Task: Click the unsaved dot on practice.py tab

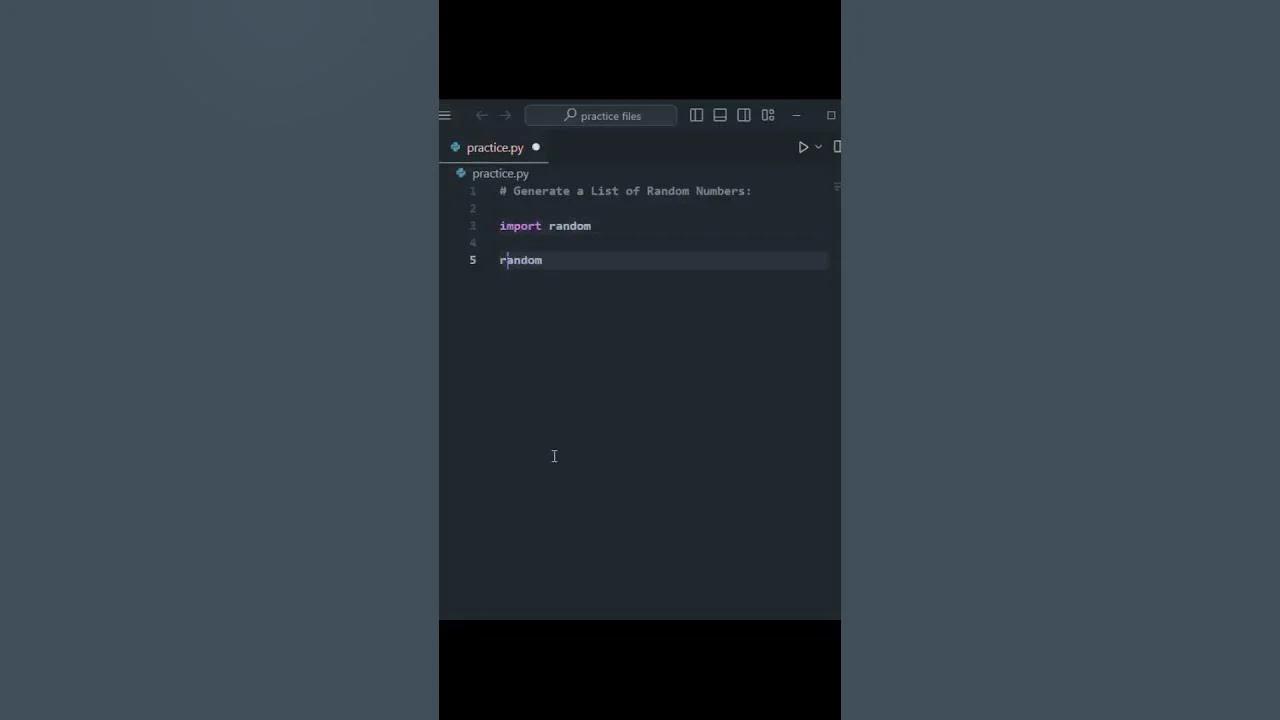Action: 536,148
